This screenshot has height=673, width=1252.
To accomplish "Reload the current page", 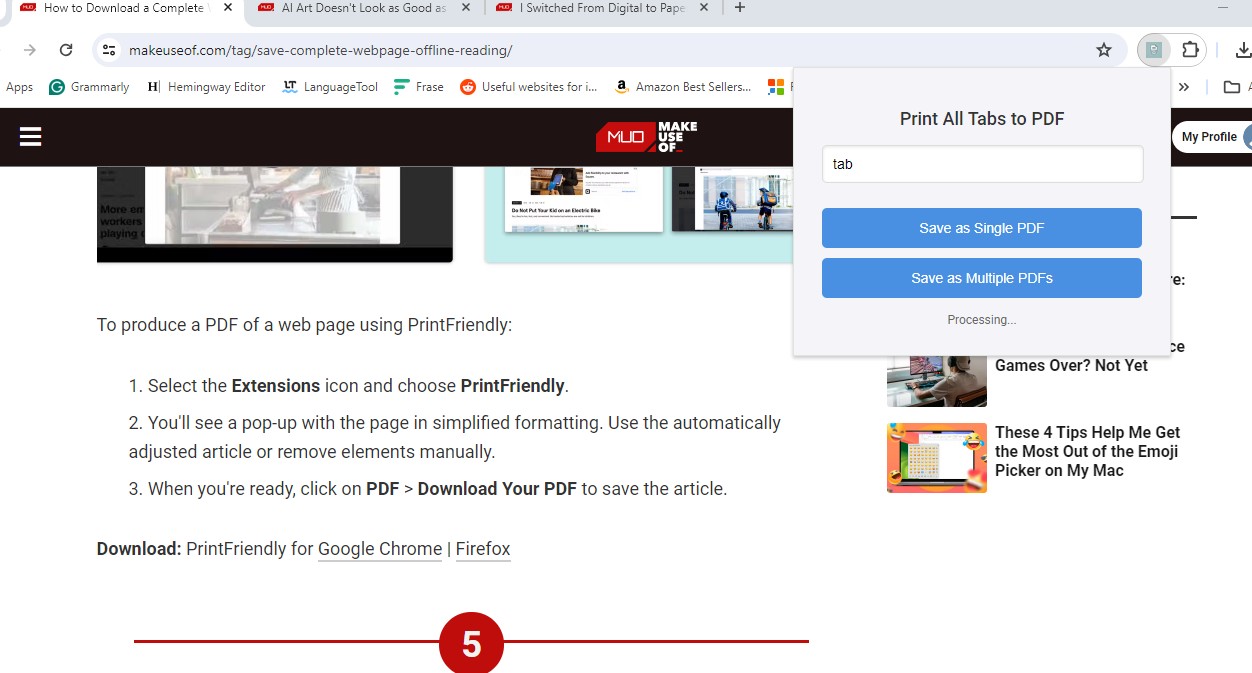I will 66,50.
